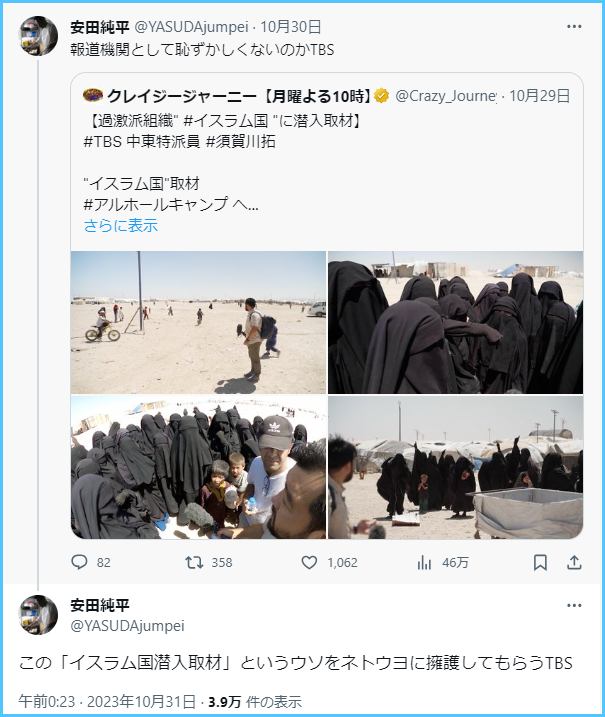Open the 午前0:23 · 2023年10月31日 timestamp
This screenshot has height=717, width=605.
click(107, 701)
